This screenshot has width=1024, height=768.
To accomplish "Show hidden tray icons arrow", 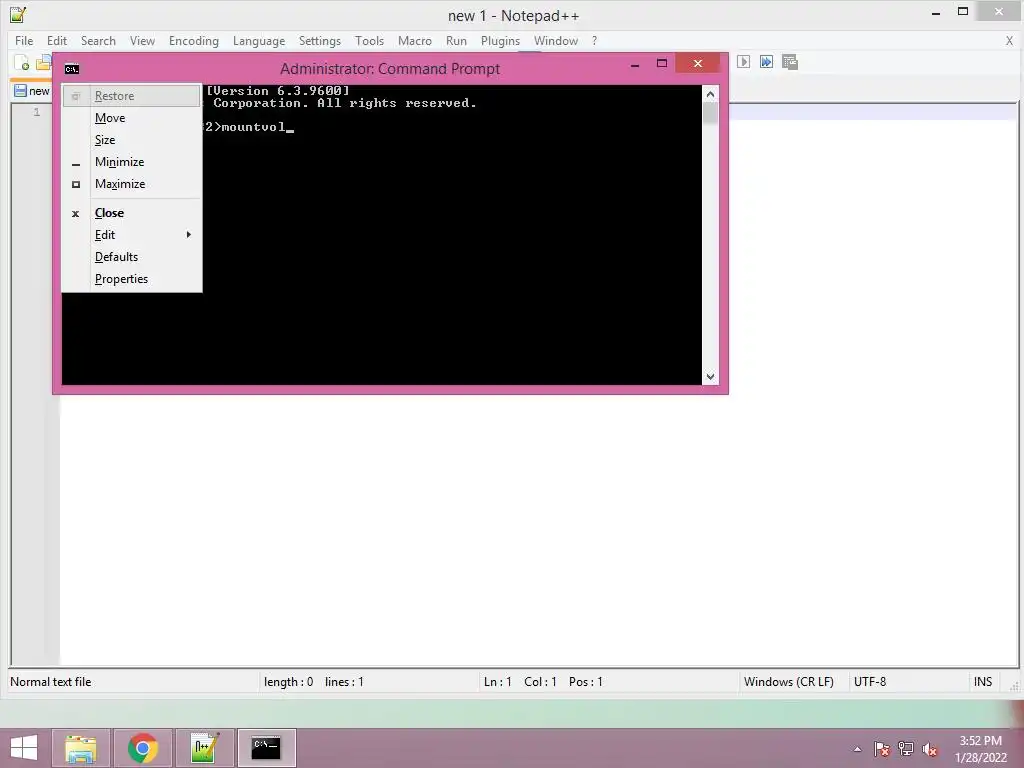I will [857, 749].
